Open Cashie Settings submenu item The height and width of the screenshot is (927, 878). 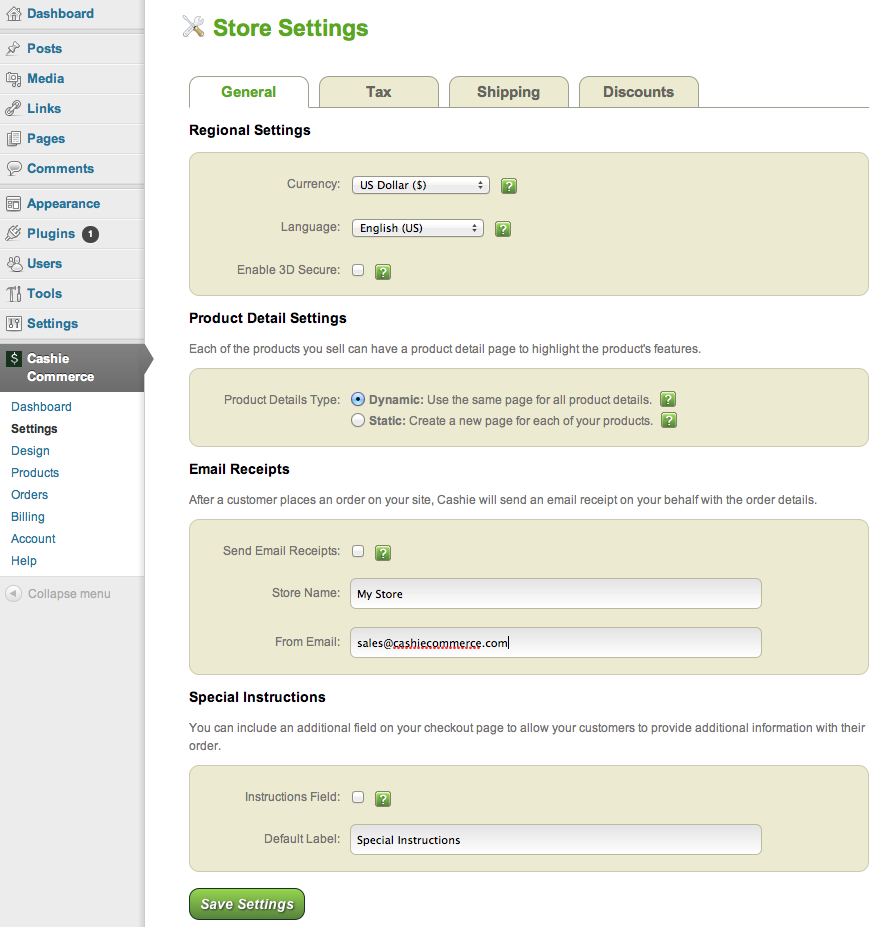pos(34,429)
